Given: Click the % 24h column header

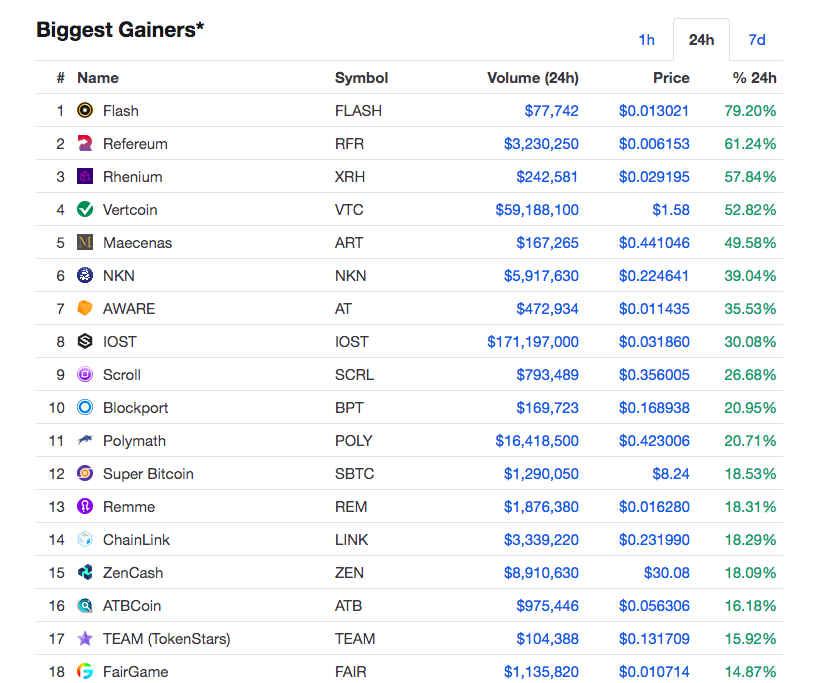Looking at the screenshot, I should click(754, 78).
